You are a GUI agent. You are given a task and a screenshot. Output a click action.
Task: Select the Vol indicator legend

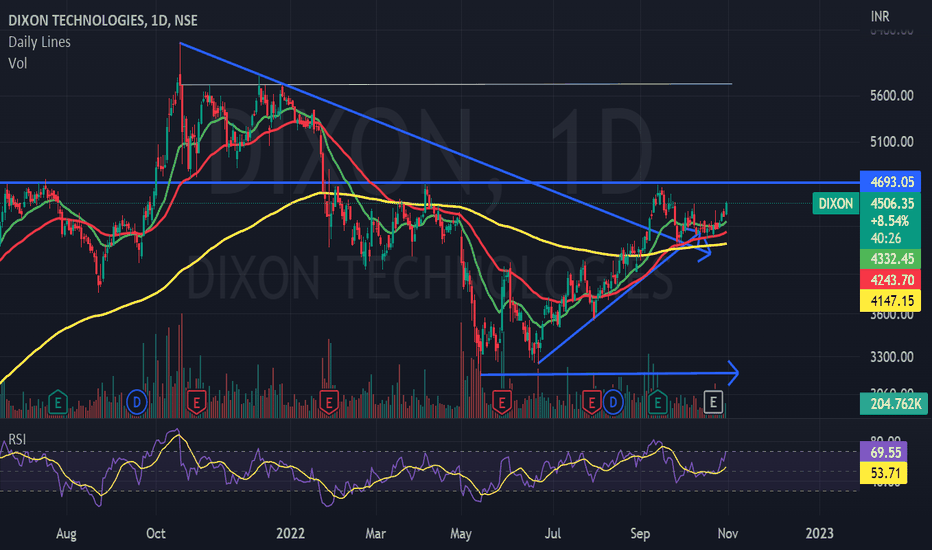(18, 63)
